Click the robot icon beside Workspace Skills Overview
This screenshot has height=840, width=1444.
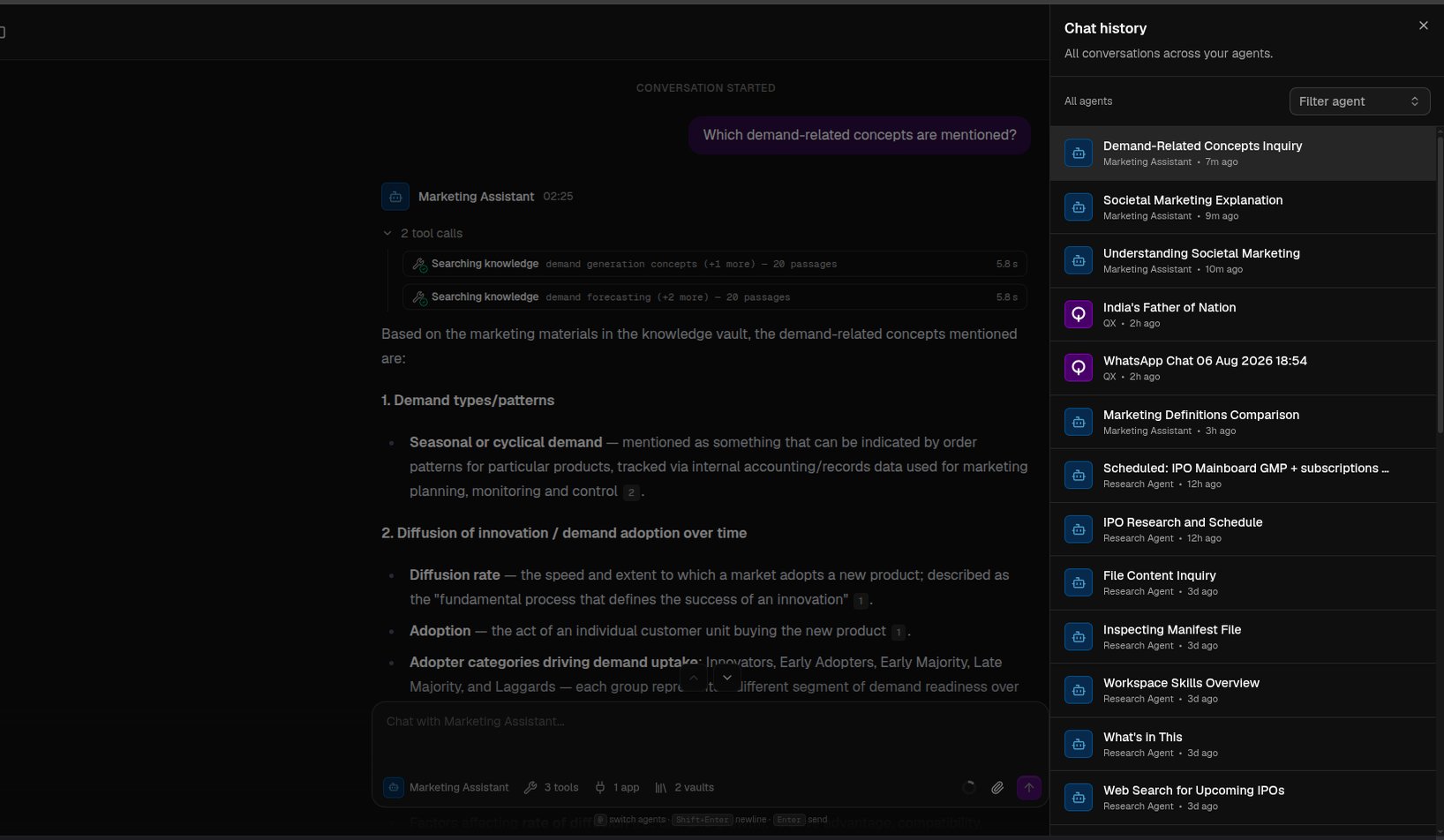point(1079,690)
